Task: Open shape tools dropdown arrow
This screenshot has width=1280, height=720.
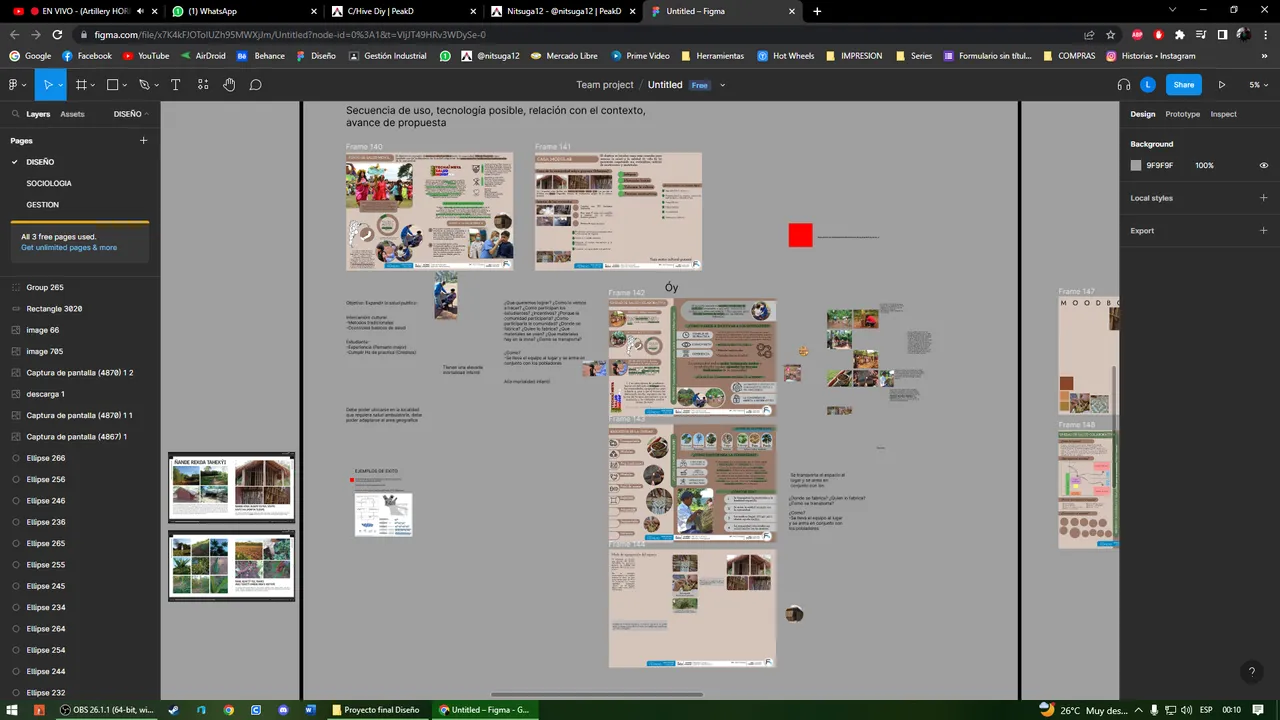Action: click(125, 85)
